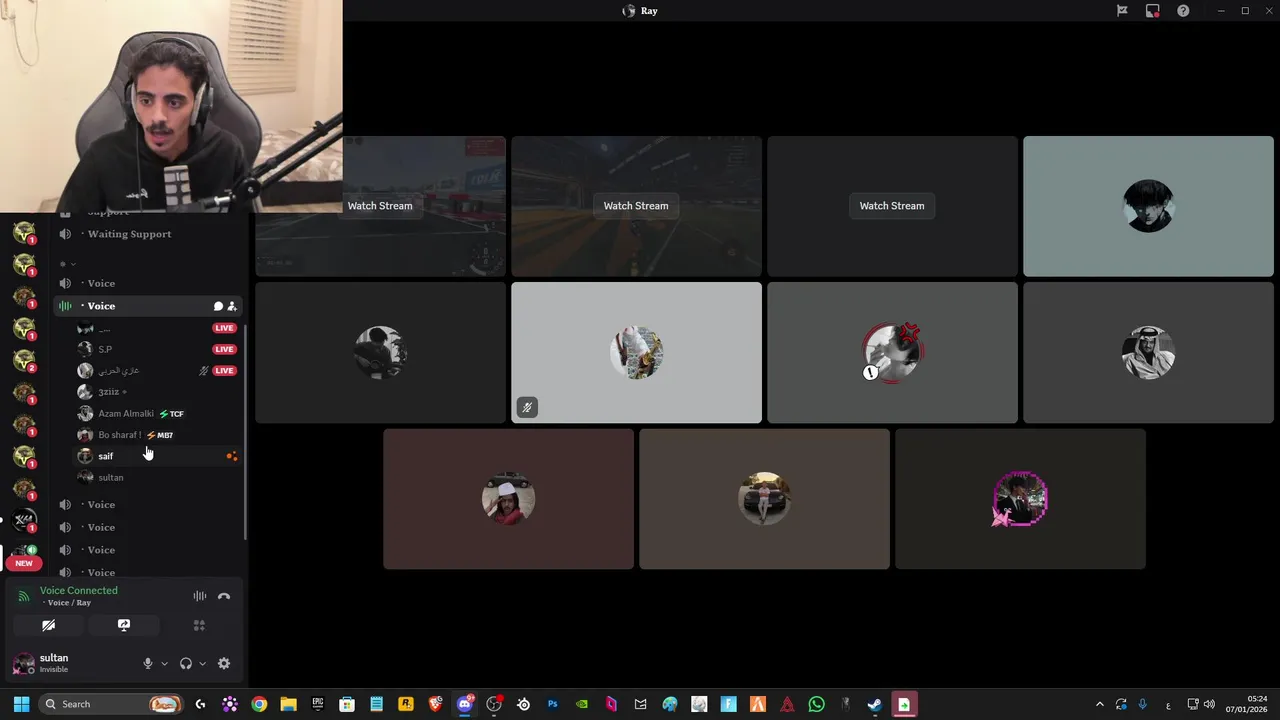Open the Help question mark icon

coord(1183,11)
